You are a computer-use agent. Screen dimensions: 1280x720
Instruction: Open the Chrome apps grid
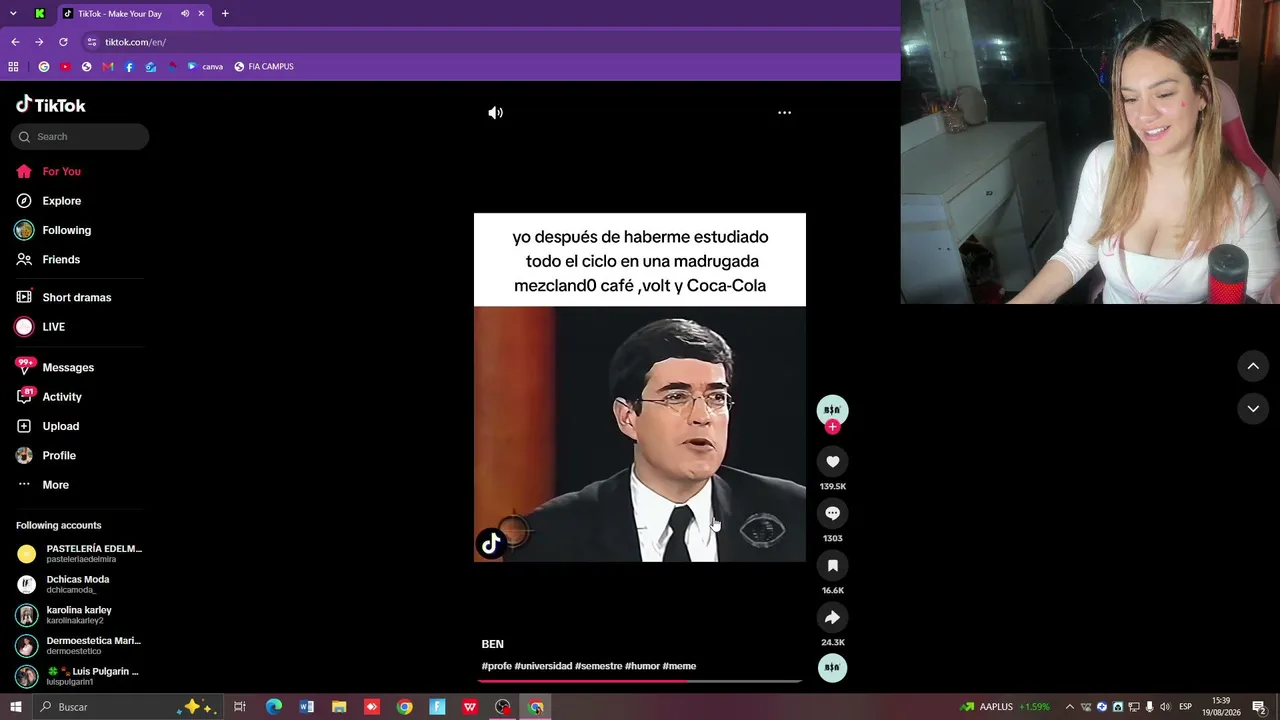13,67
